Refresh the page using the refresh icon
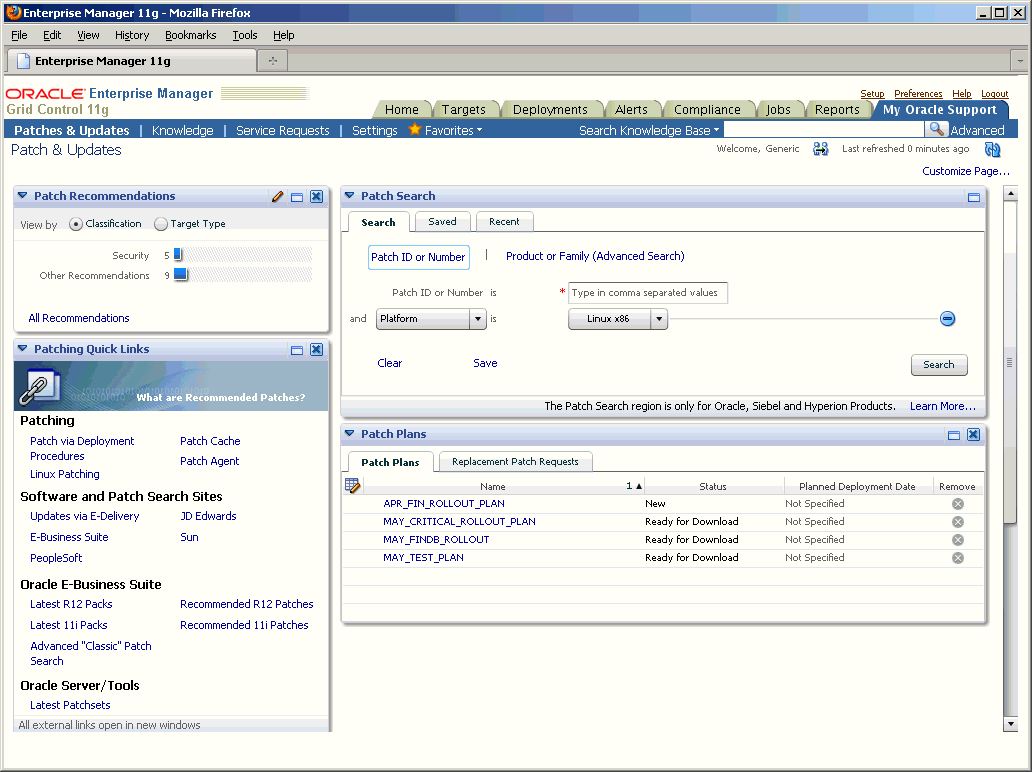This screenshot has height=772, width=1032. [x=991, y=148]
